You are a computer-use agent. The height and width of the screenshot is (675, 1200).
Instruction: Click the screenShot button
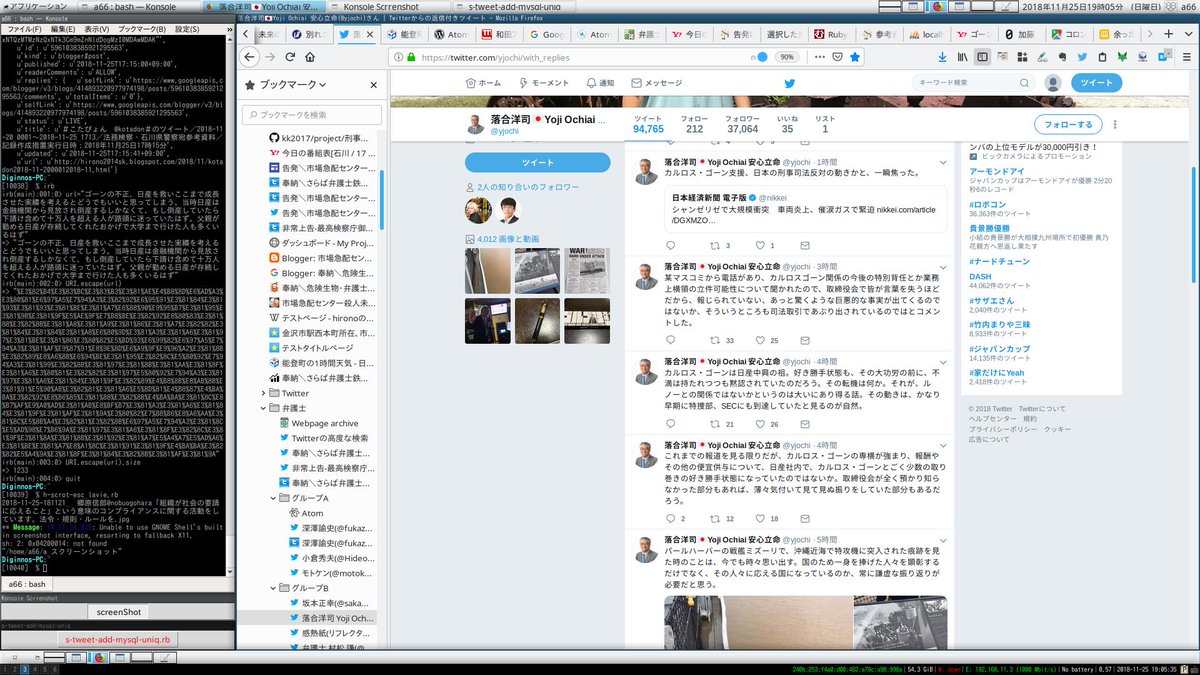pyautogui.click(x=118, y=612)
